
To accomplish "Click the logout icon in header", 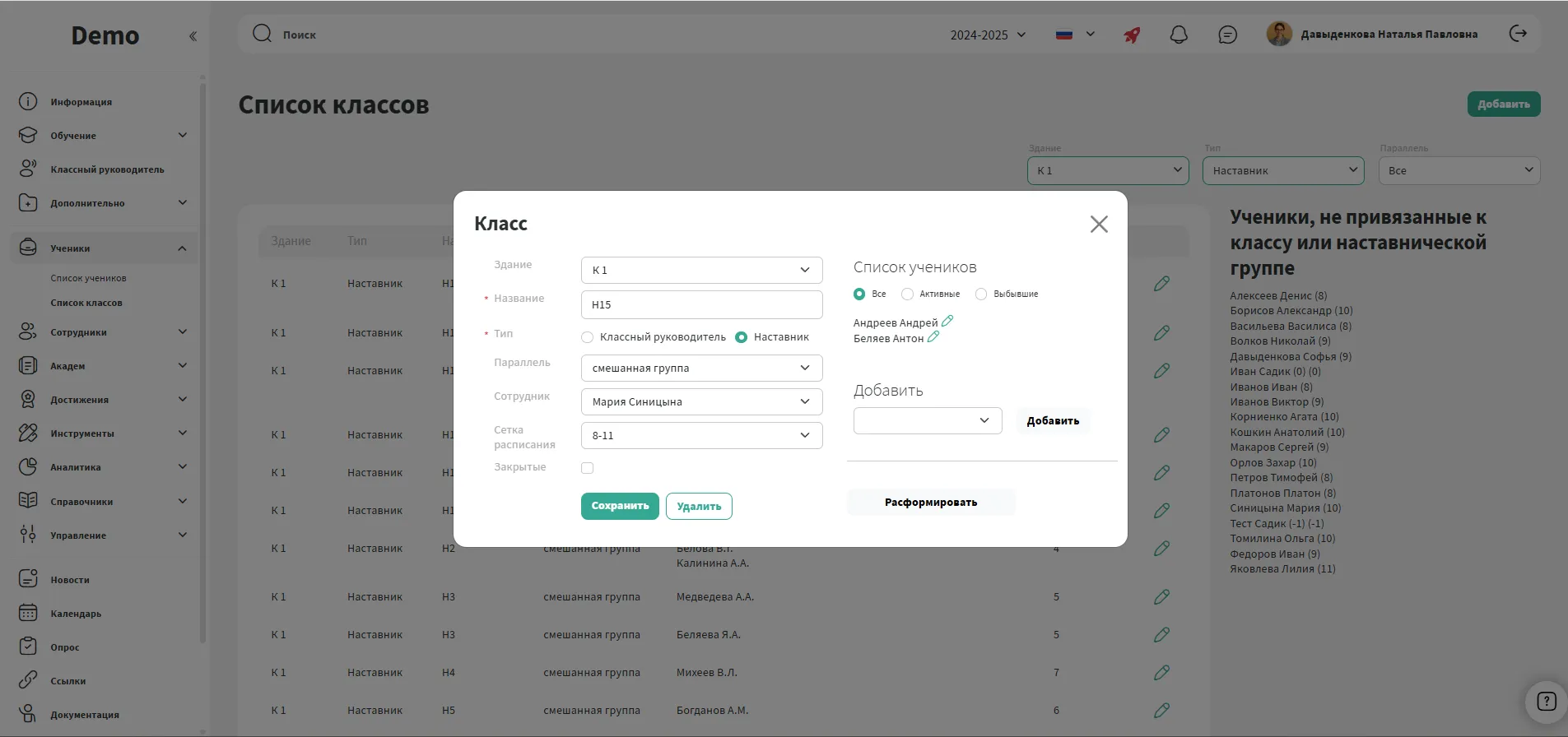I will [1518, 34].
